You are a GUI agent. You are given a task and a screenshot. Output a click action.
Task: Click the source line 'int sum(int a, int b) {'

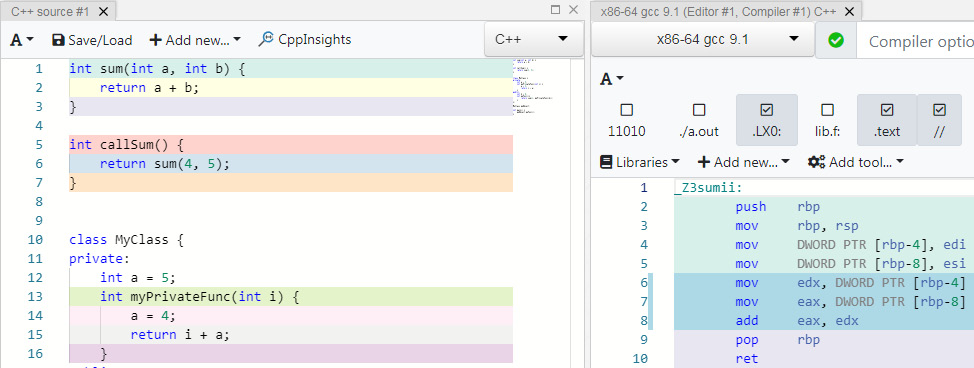point(157,68)
